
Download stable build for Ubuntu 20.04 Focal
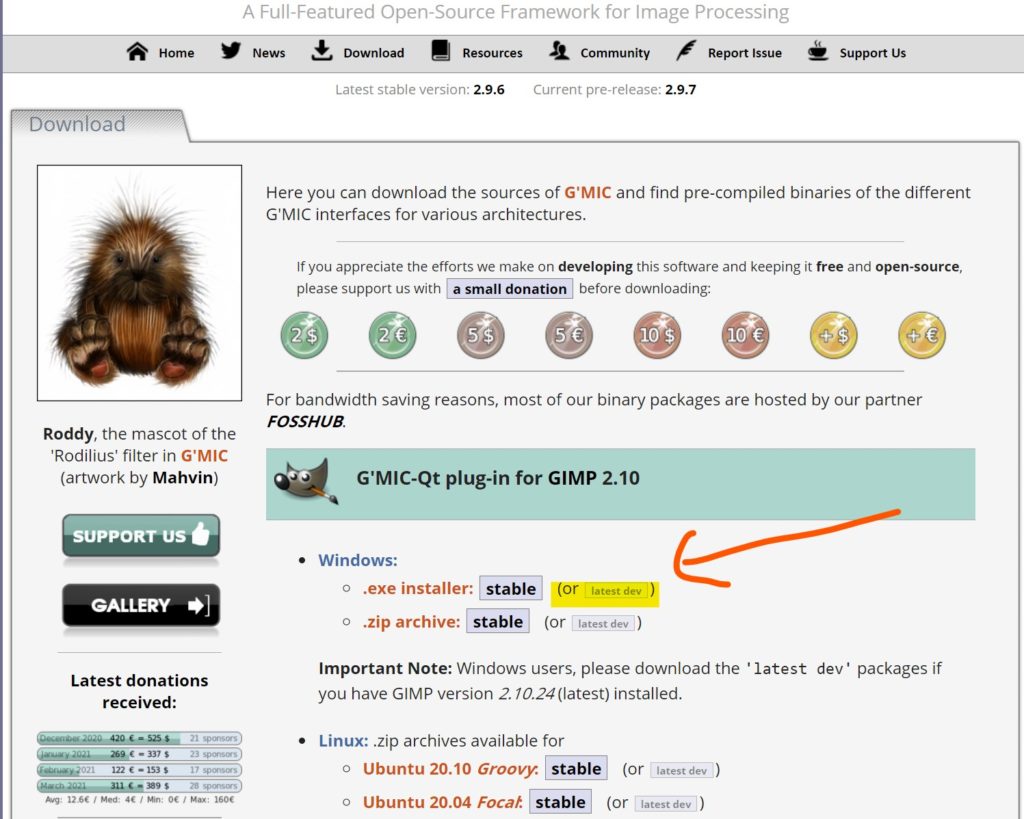(560, 802)
